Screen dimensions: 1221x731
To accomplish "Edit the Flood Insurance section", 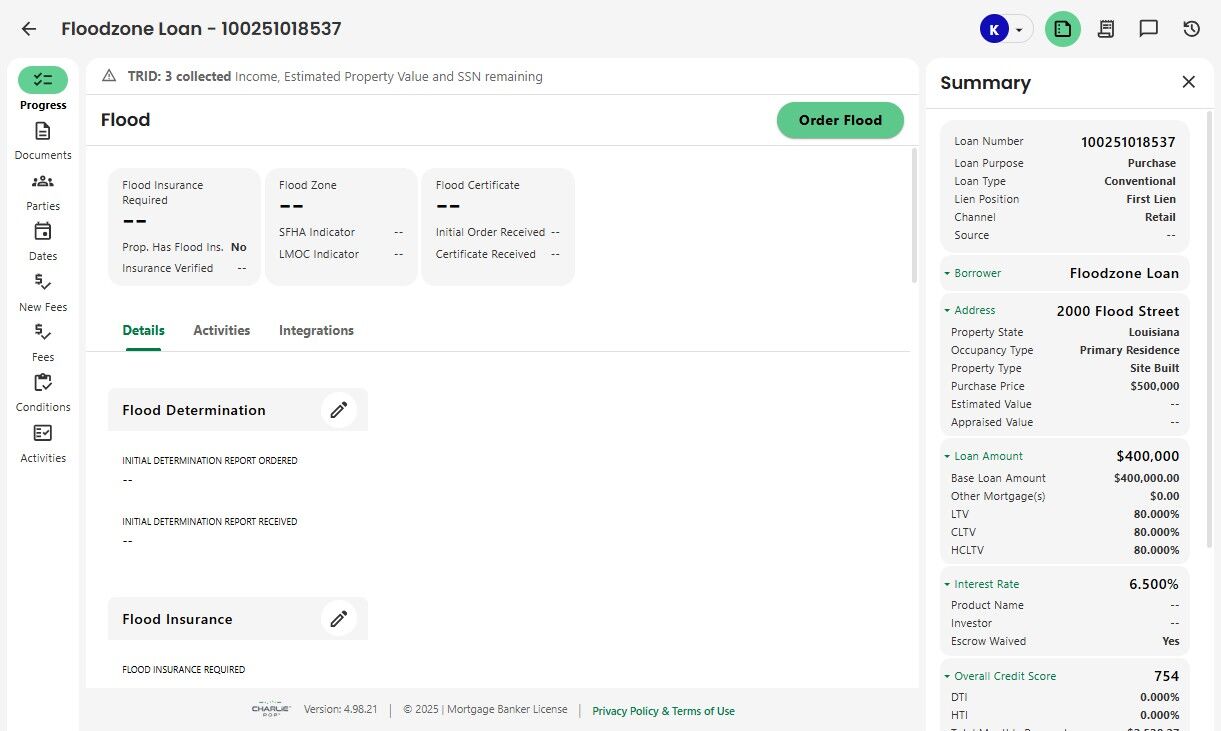I will [x=339, y=619].
